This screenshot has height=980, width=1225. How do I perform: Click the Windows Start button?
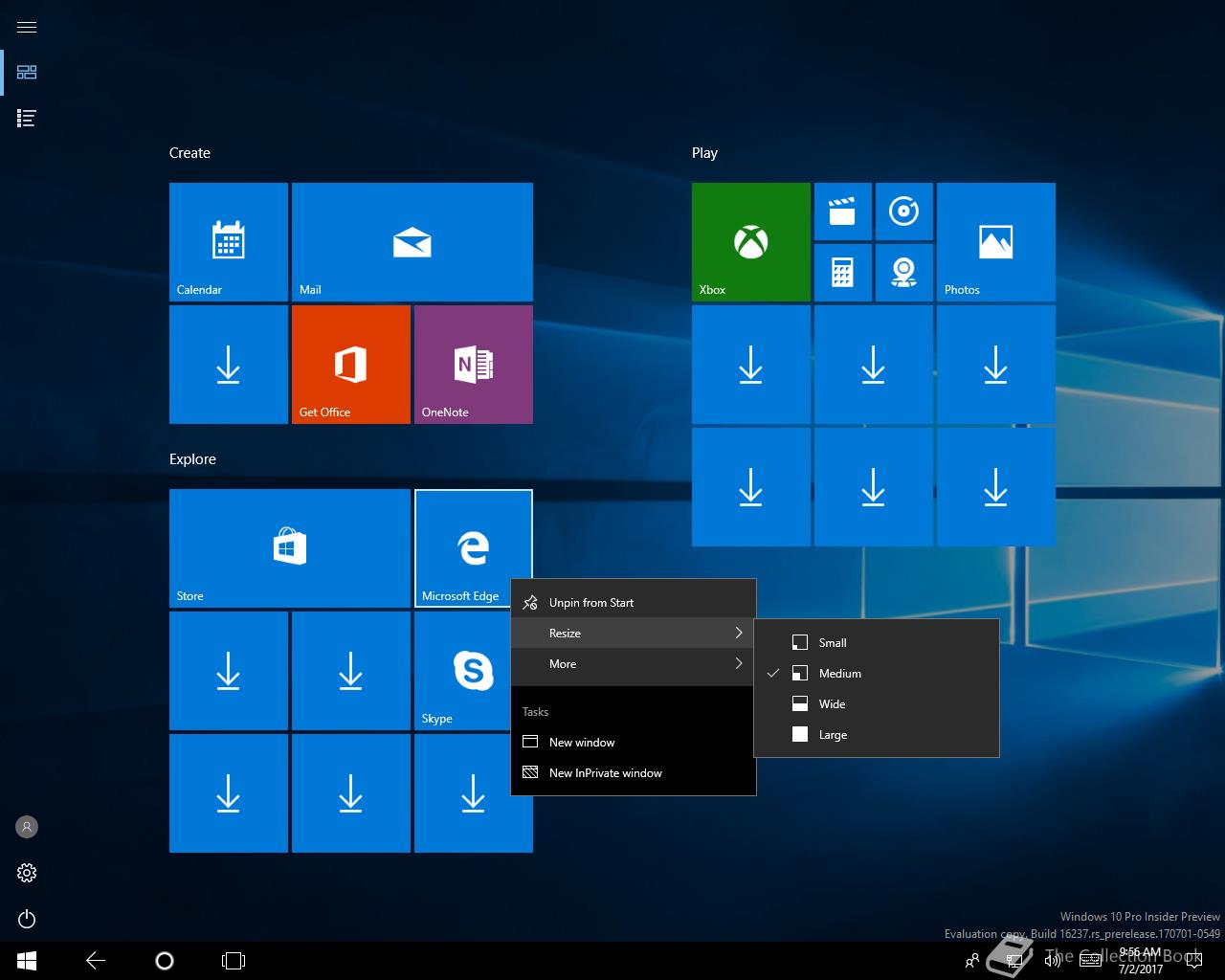[x=27, y=961]
